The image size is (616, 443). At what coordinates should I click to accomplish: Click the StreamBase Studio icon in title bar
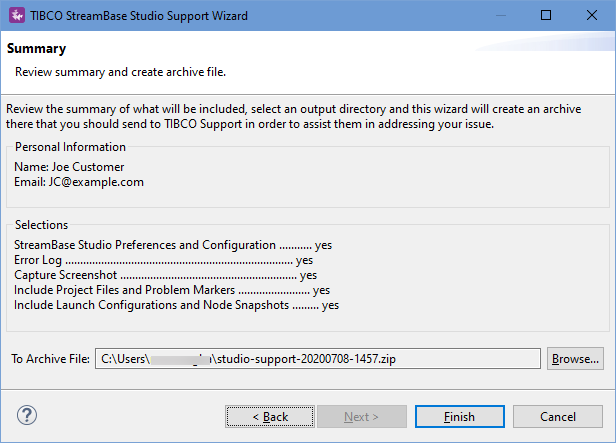click(17, 16)
